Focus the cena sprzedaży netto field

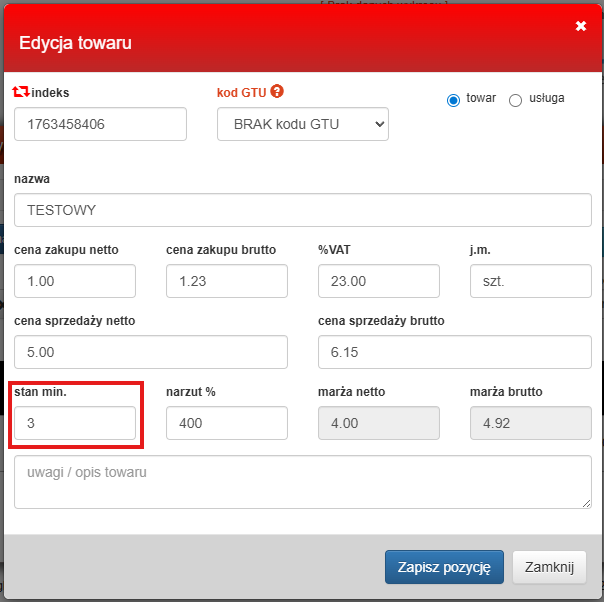click(x=151, y=352)
